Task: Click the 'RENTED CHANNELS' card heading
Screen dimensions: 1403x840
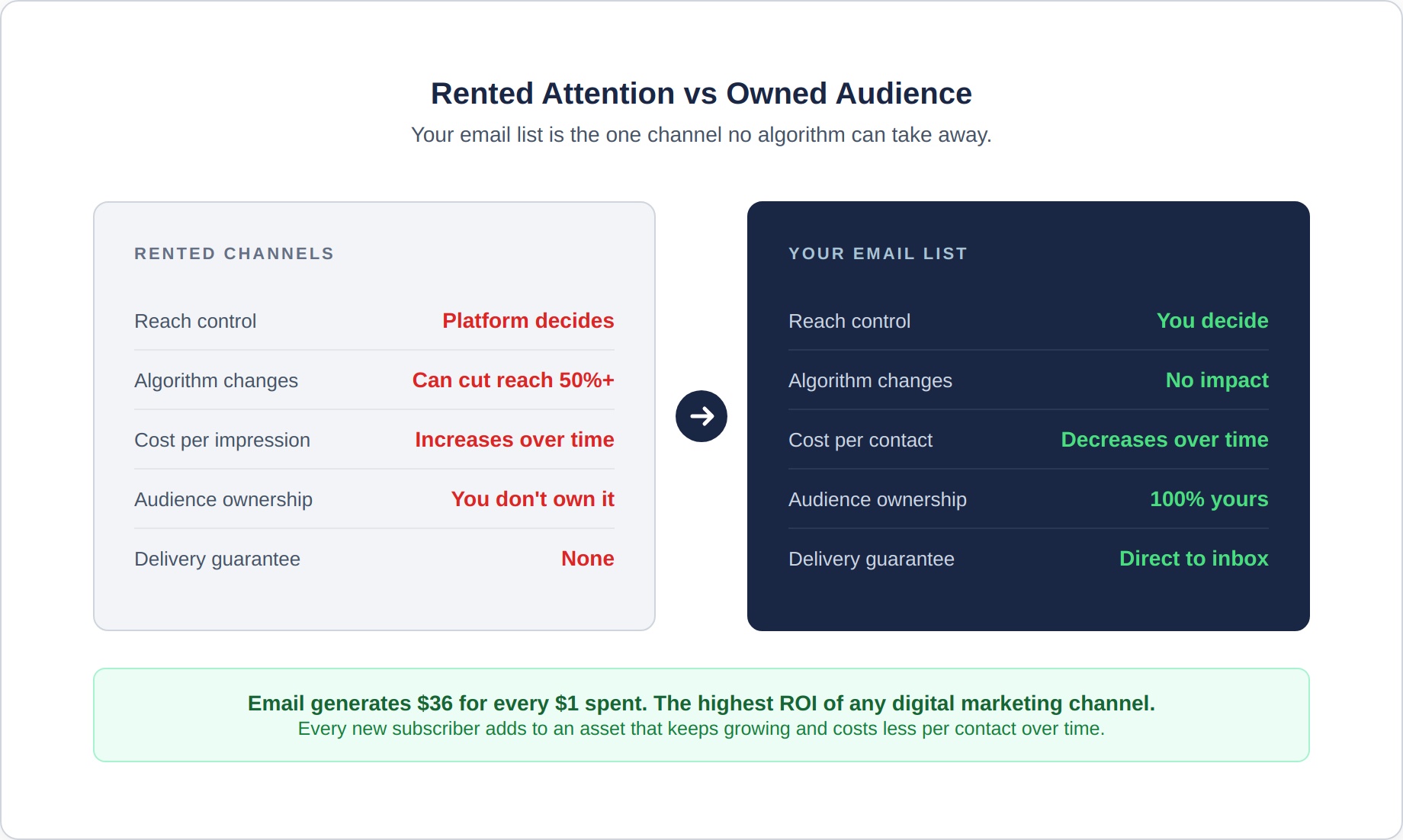Action: click(x=234, y=254)
